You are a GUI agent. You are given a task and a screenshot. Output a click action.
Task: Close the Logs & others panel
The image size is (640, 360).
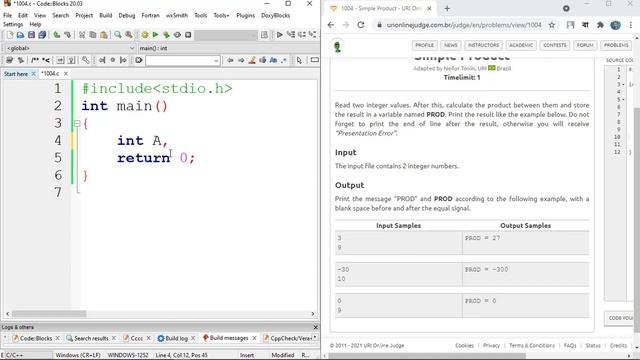315,327
